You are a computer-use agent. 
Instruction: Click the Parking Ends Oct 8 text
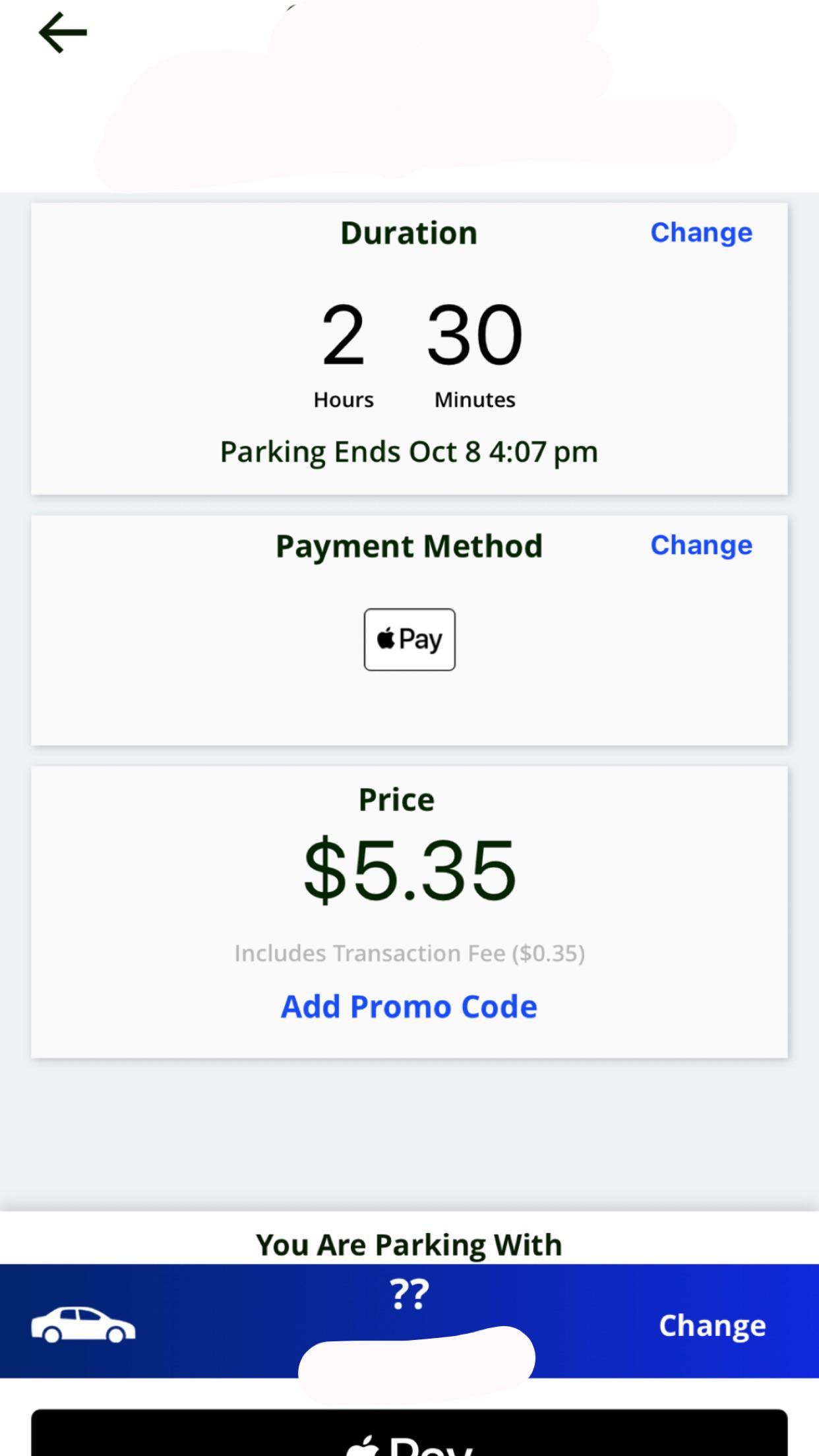click(x=409, y=452)
